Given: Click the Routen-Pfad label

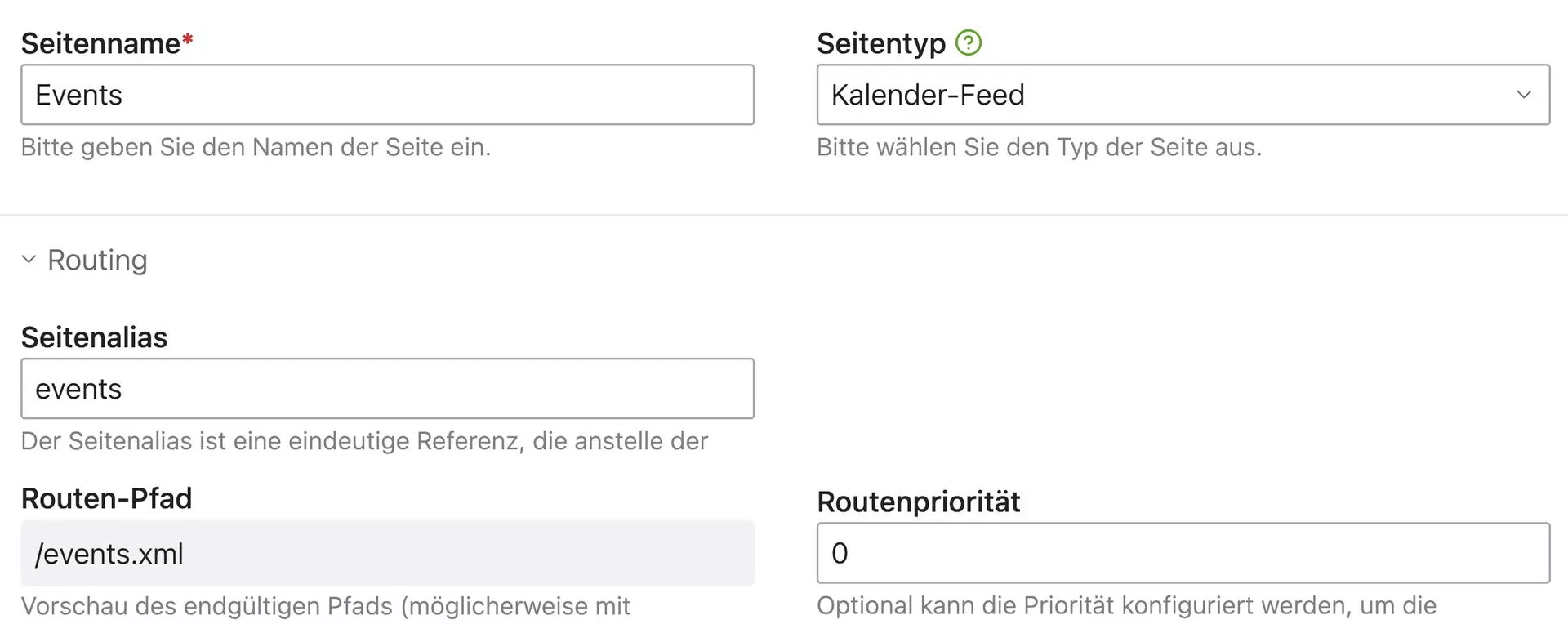Looking at the screenshot, I should pyautogui.click(x=106, y=498).
